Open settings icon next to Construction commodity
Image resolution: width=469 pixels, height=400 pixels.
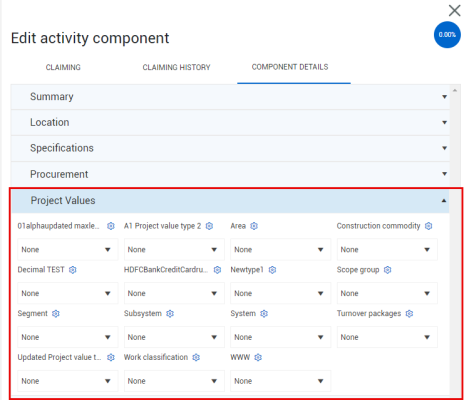tap(429, 226)
